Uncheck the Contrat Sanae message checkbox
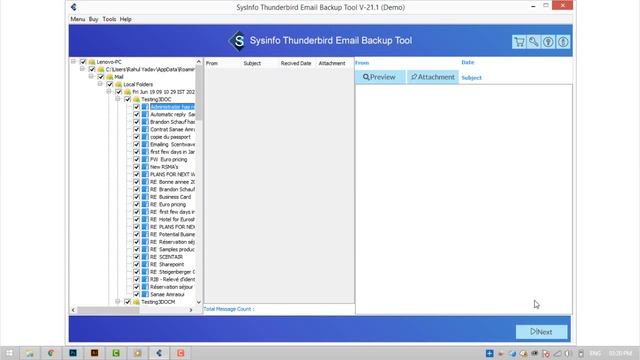The height and width of the screenshot is (360, 640). (136, 129)
